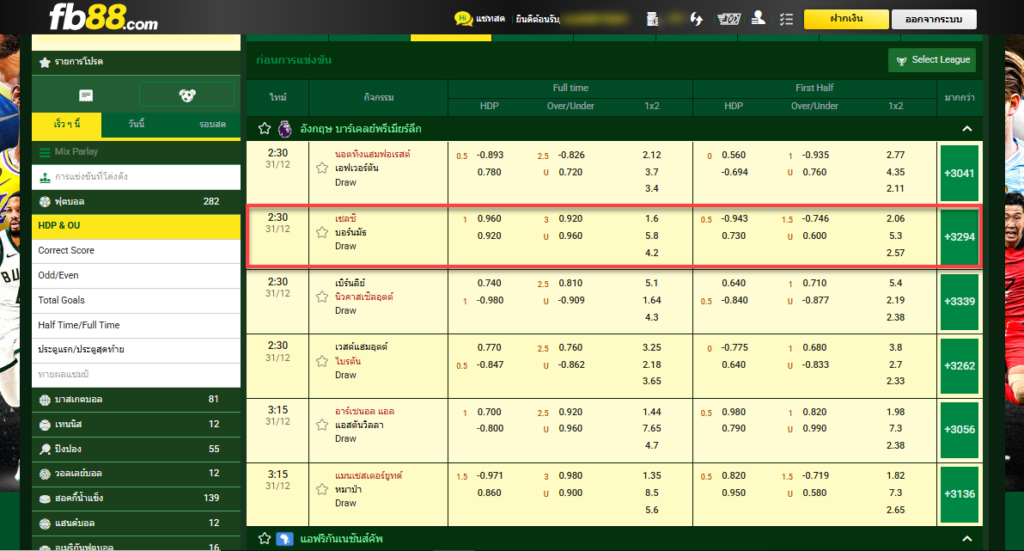Expand more markets +3294
The width and height of the screenshot is (1024, 551).
(x=959, y=237)
